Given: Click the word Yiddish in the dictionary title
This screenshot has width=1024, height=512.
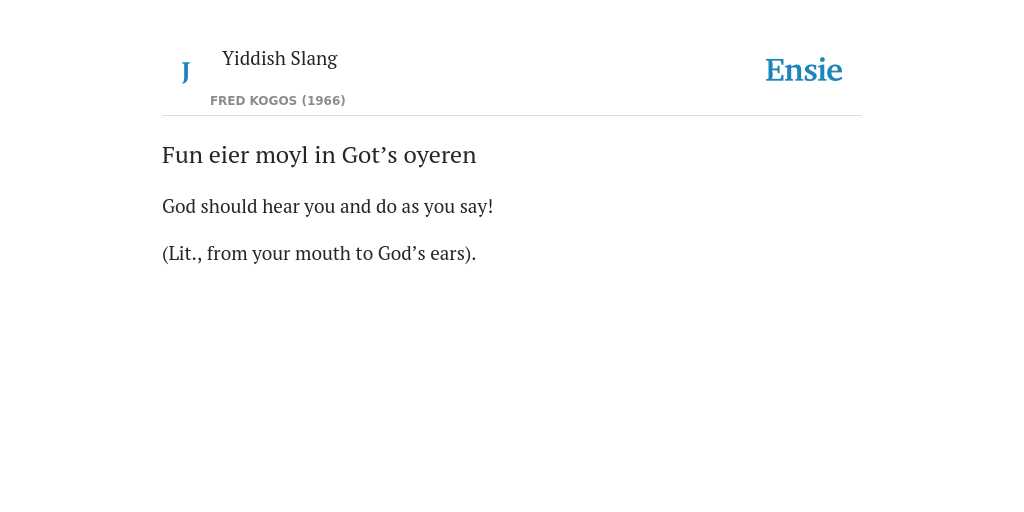Looking at the screenshot, I should click(x=253, y=58).
